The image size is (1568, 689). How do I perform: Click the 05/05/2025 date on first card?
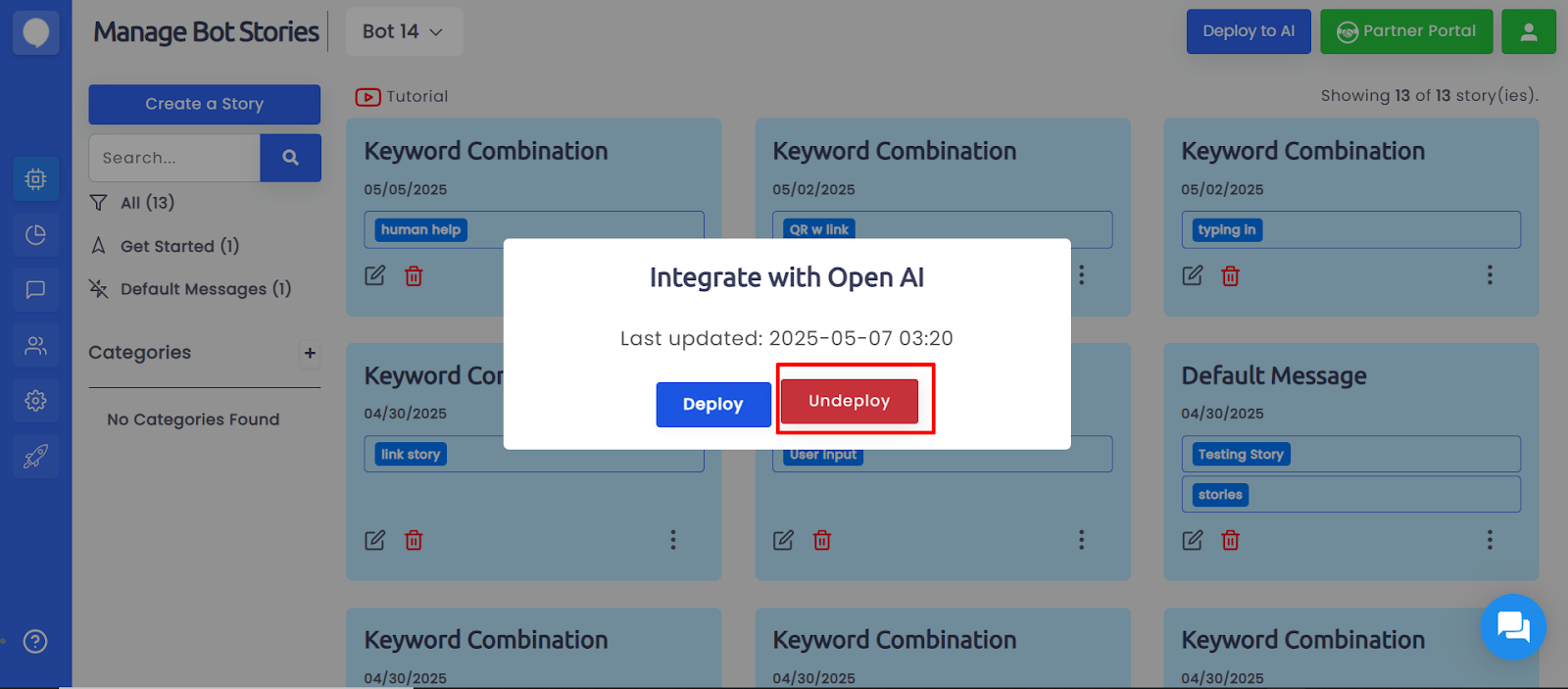click(x=406, y=190)
